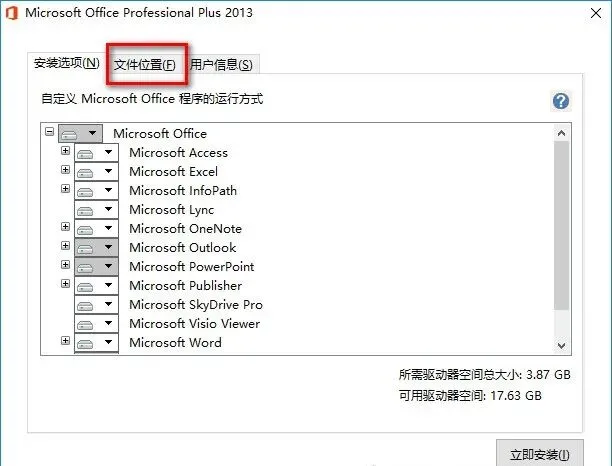
Task: Open install option dropdown for Microsoft SkyDrive Pro
Action: [x=96, y=304]
